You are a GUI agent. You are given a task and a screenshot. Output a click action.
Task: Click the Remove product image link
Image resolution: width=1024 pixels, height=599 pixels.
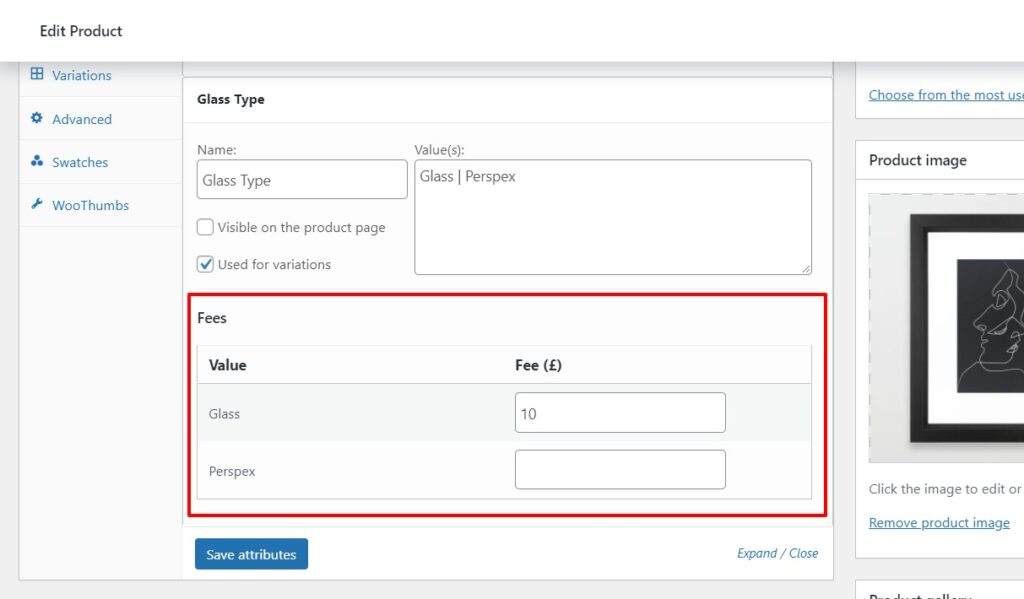click(939, 522)
